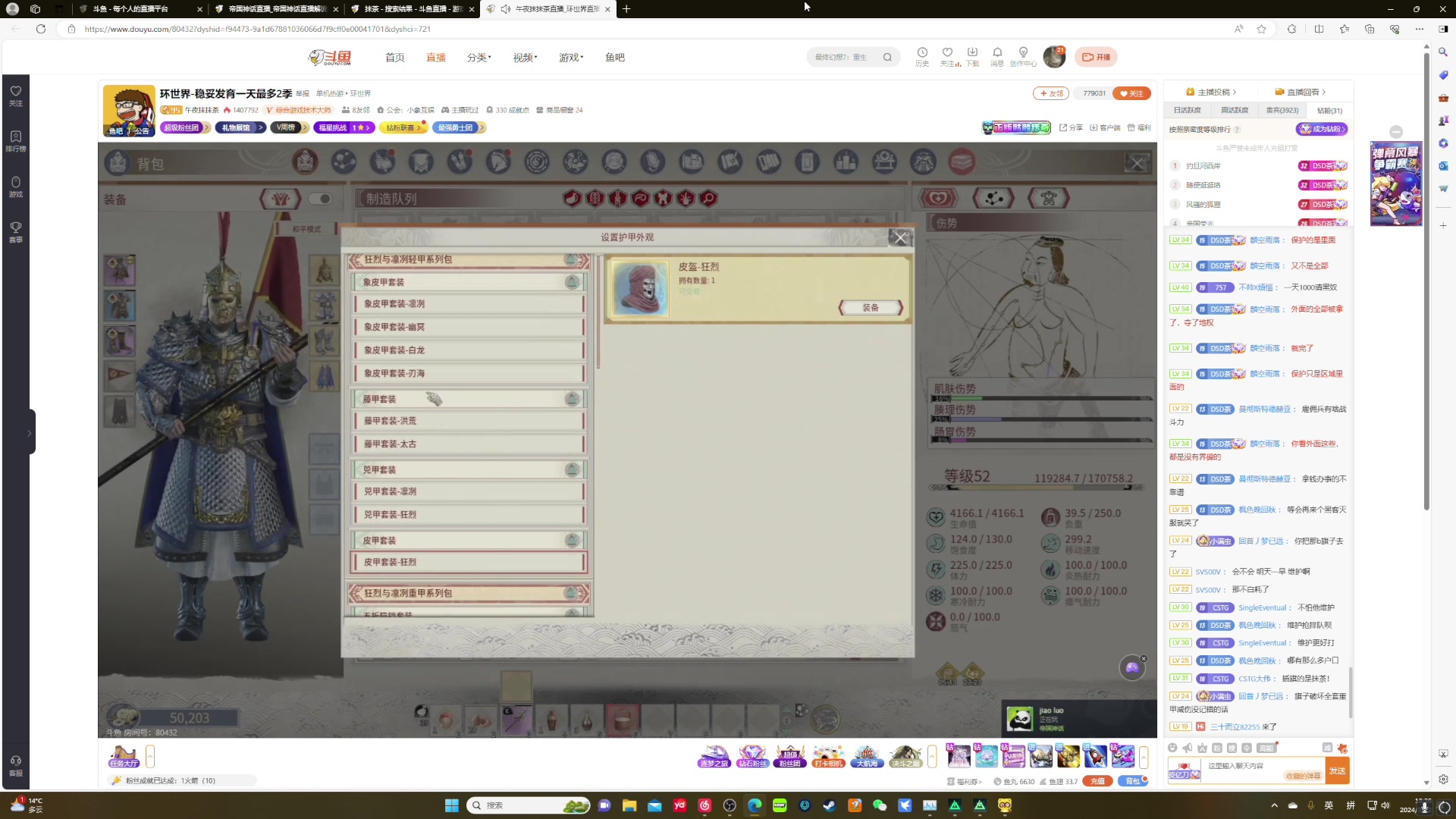Collapse the 皮甲套装 category
This screenshot has height=819, width=1456.
[x=572, y=541]
